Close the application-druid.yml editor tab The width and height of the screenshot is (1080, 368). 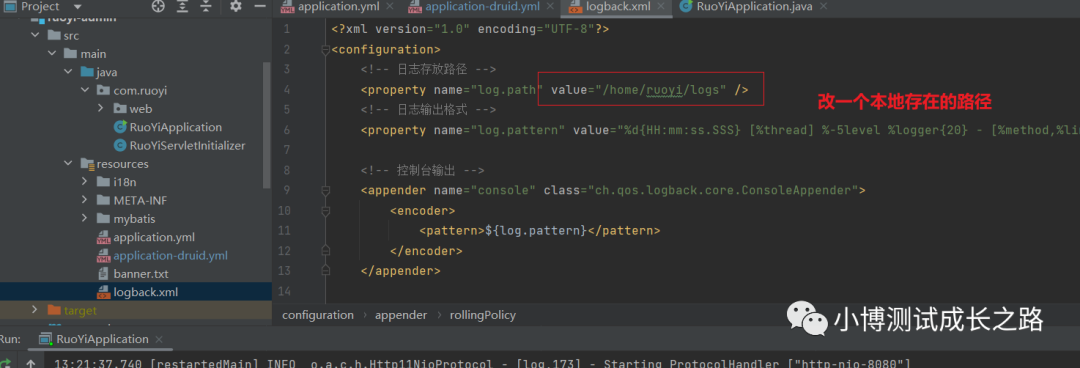[x=550, y=7]
